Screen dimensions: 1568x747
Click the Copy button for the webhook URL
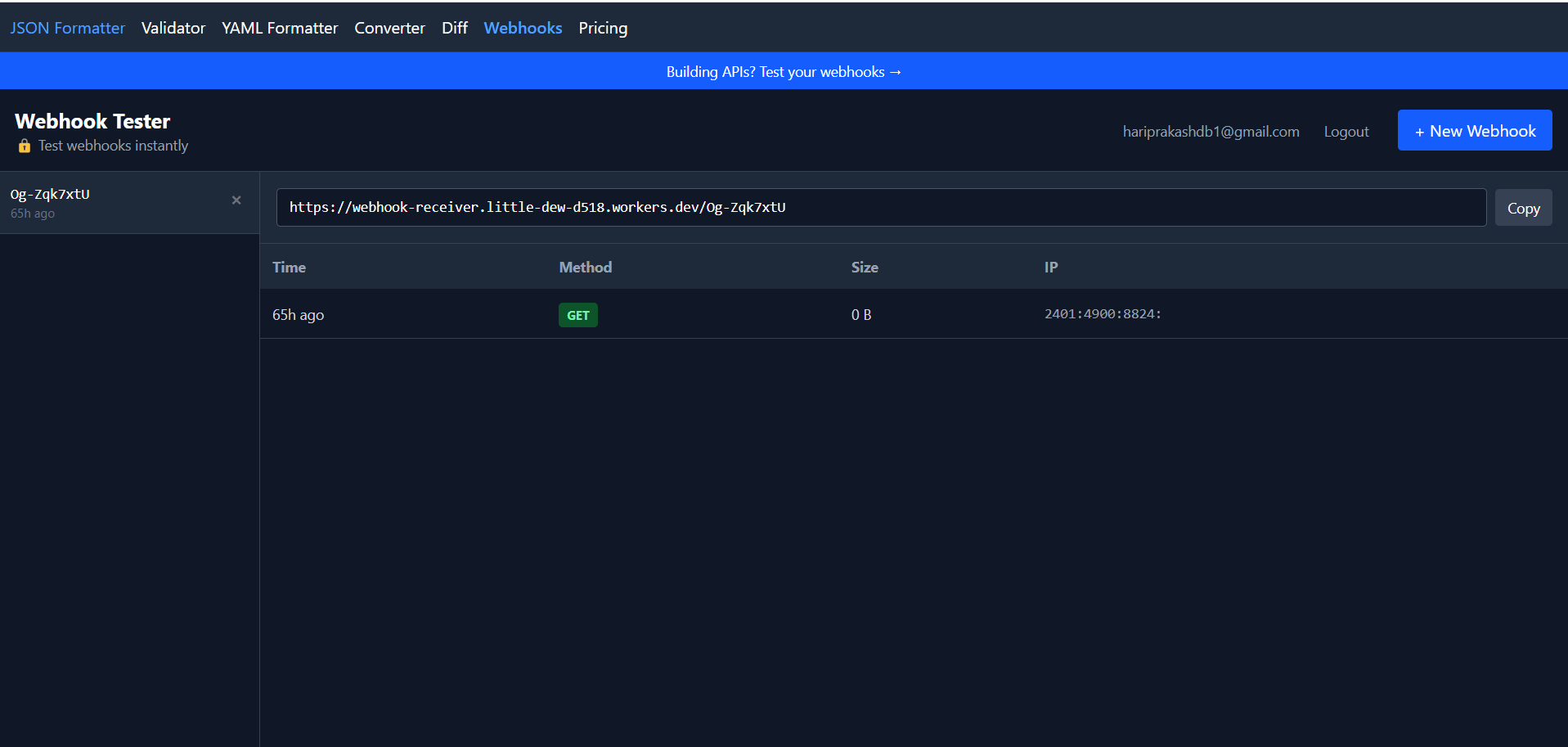click(x=1523, y=207)
